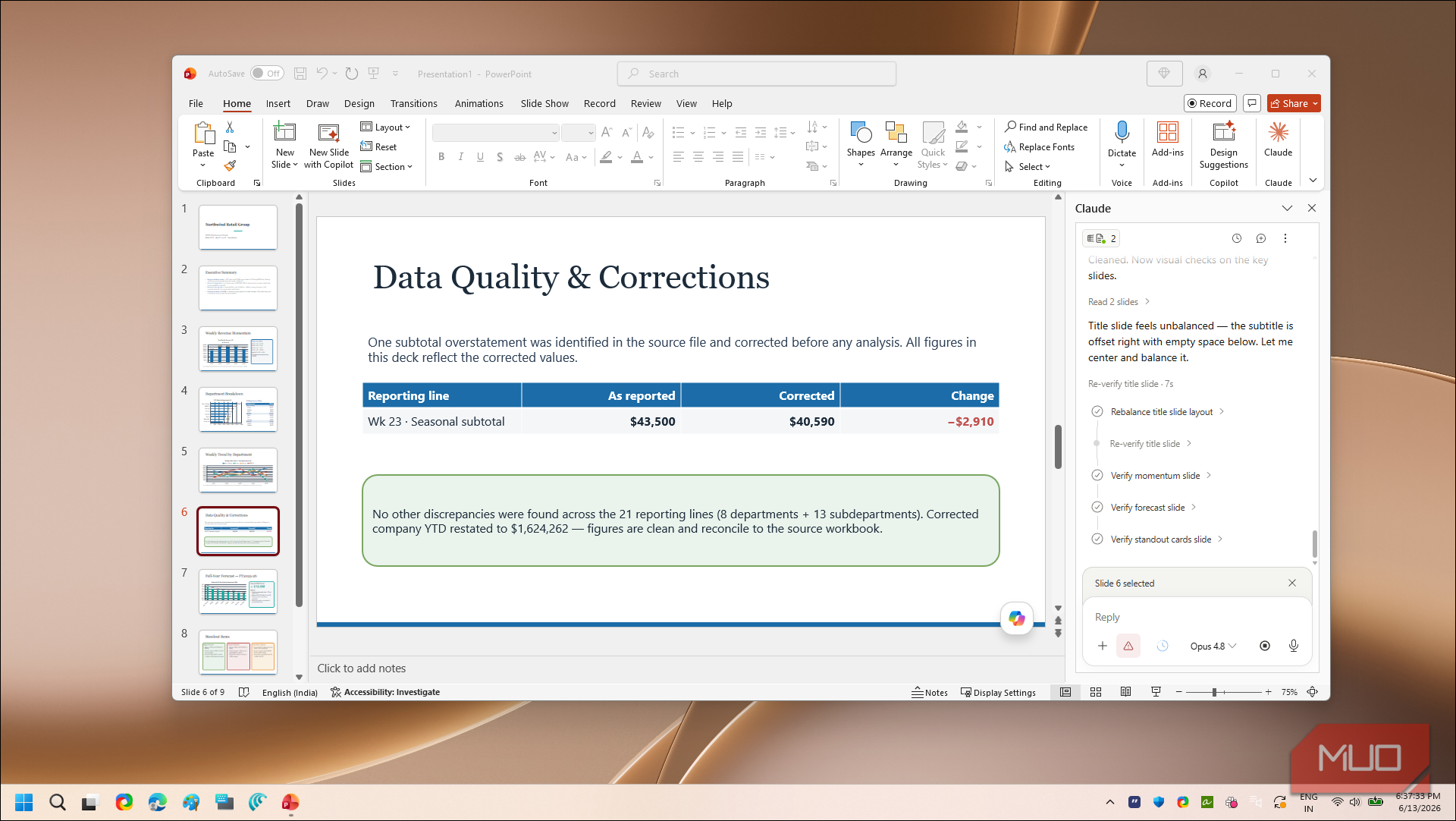Screen dimensions: 1456x821
Task: Toggle text Shadow formatting
Action: 500,157
